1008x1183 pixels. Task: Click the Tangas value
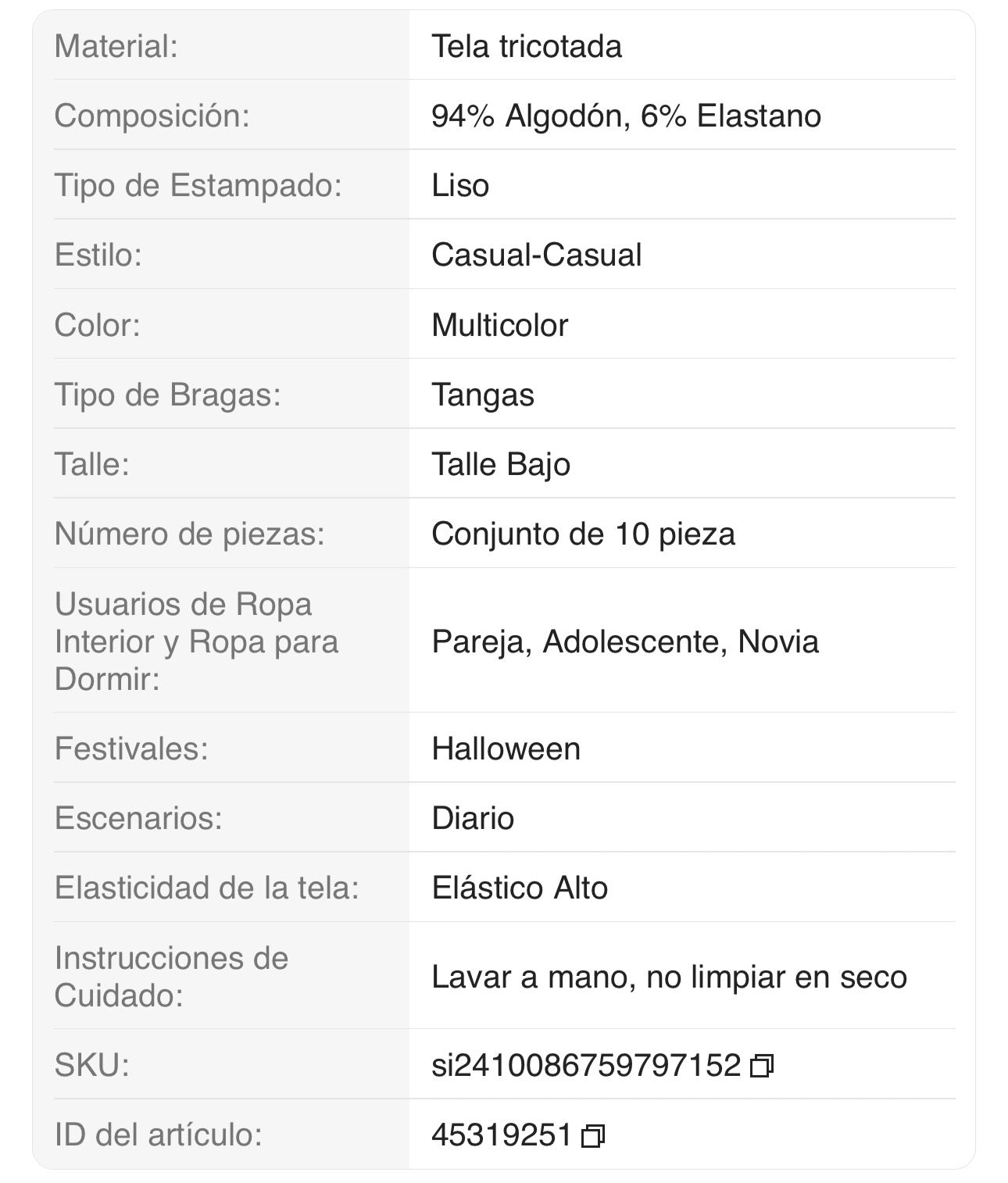(483, 395)
